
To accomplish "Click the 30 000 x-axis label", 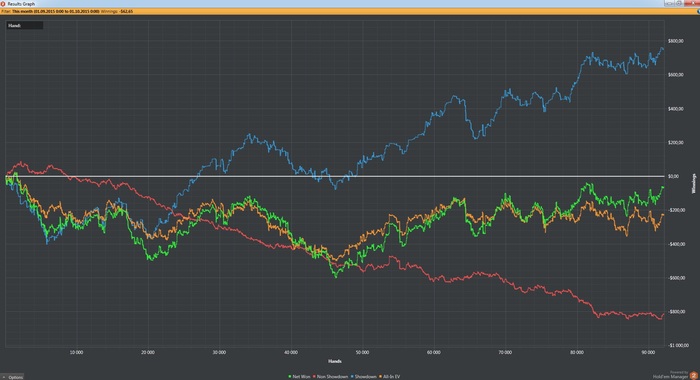I will [x=219, y=352].
